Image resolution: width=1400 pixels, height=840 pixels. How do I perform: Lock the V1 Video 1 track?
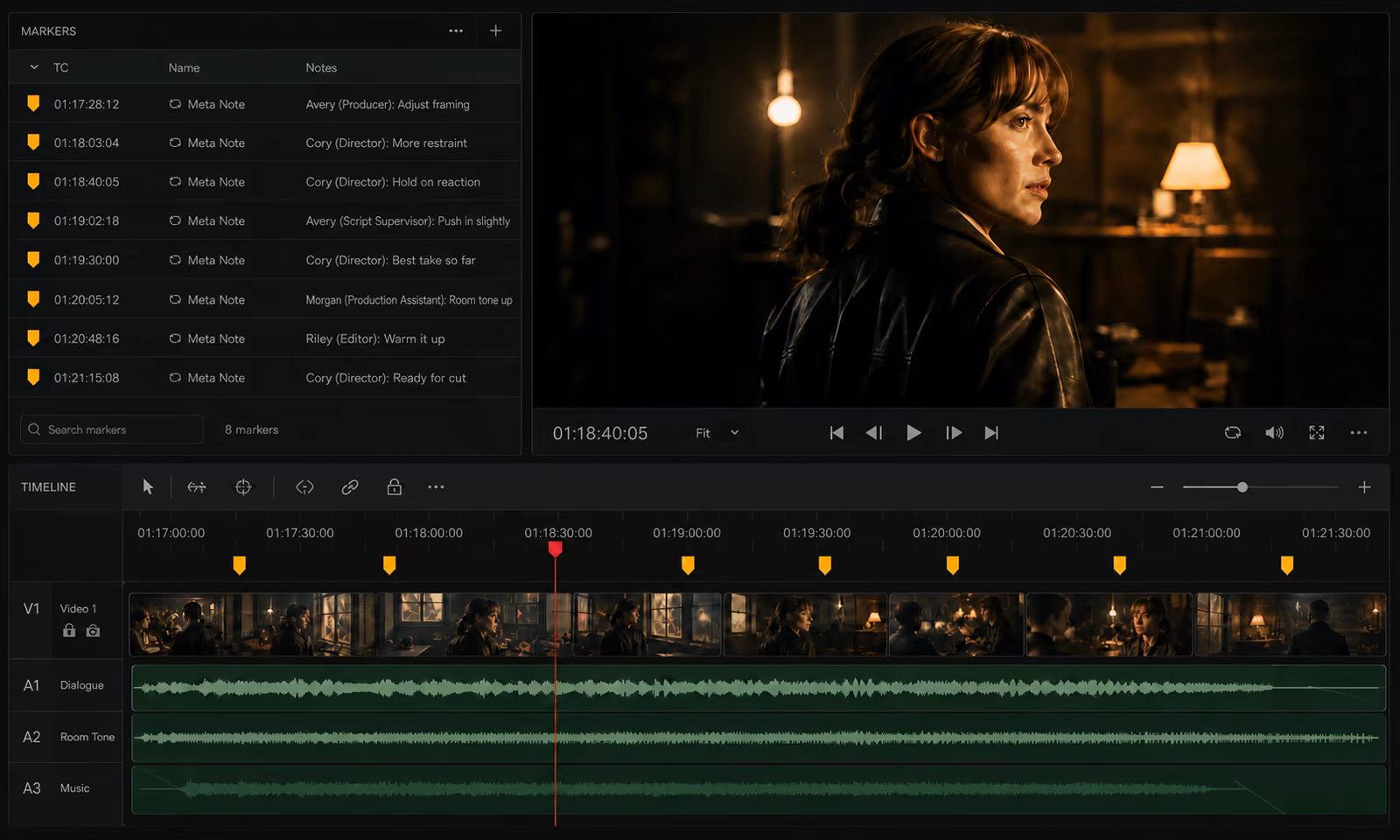[x=69, y=630]
